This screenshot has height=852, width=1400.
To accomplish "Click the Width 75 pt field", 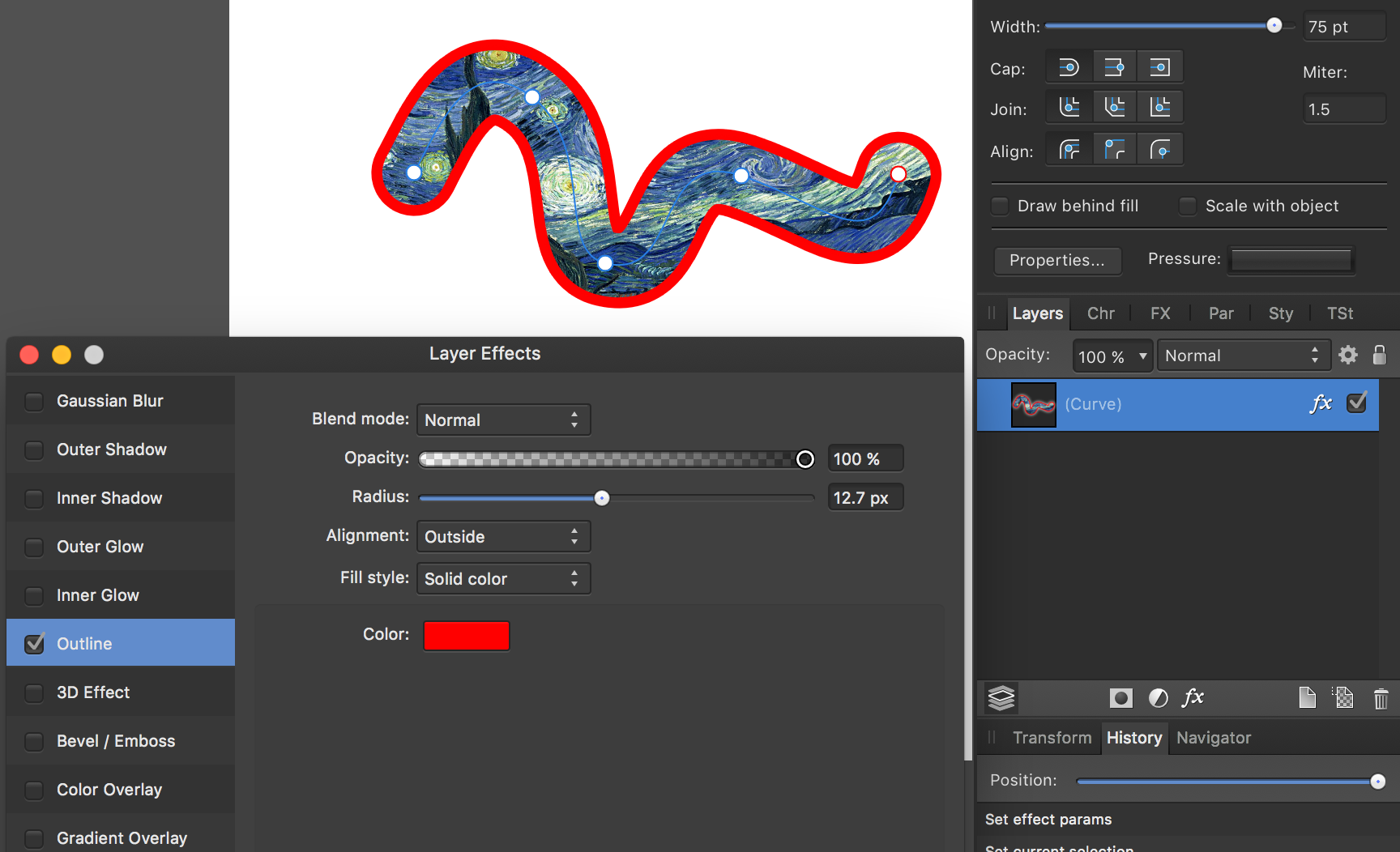I will click(1344, 27).
